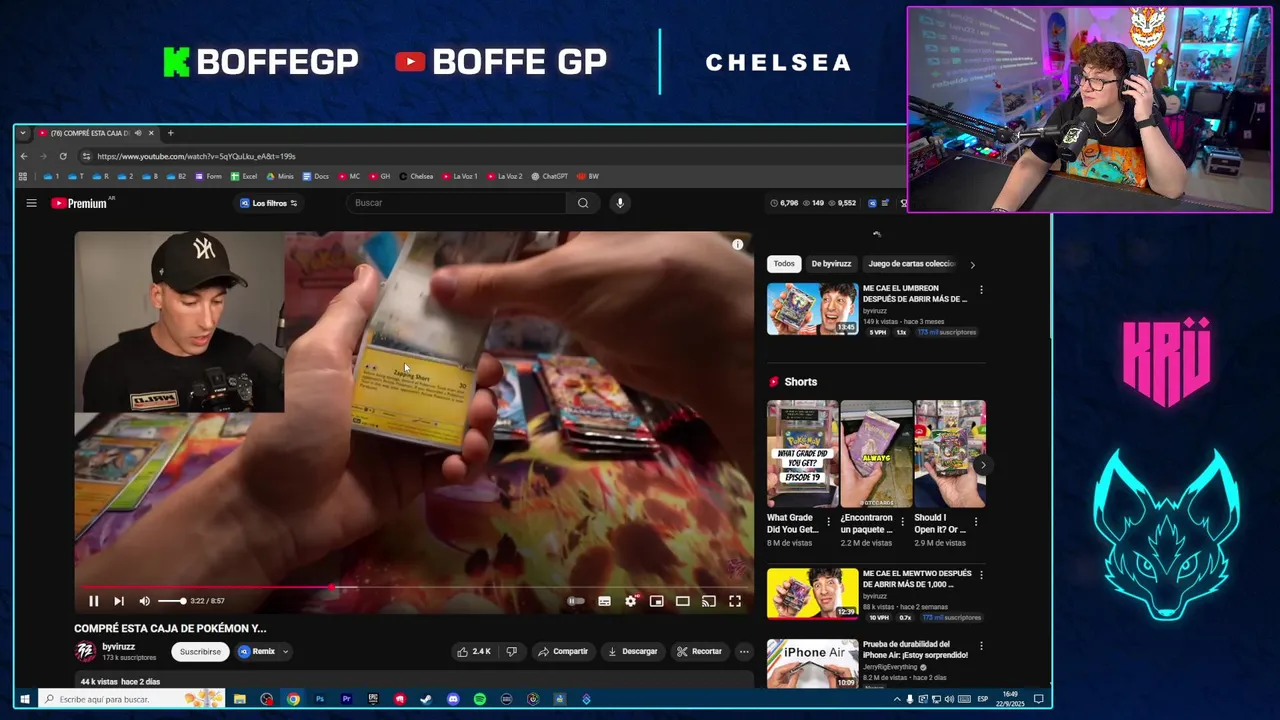
Task: Open the Los filtros extension button
Action: (x=268, y=203)
